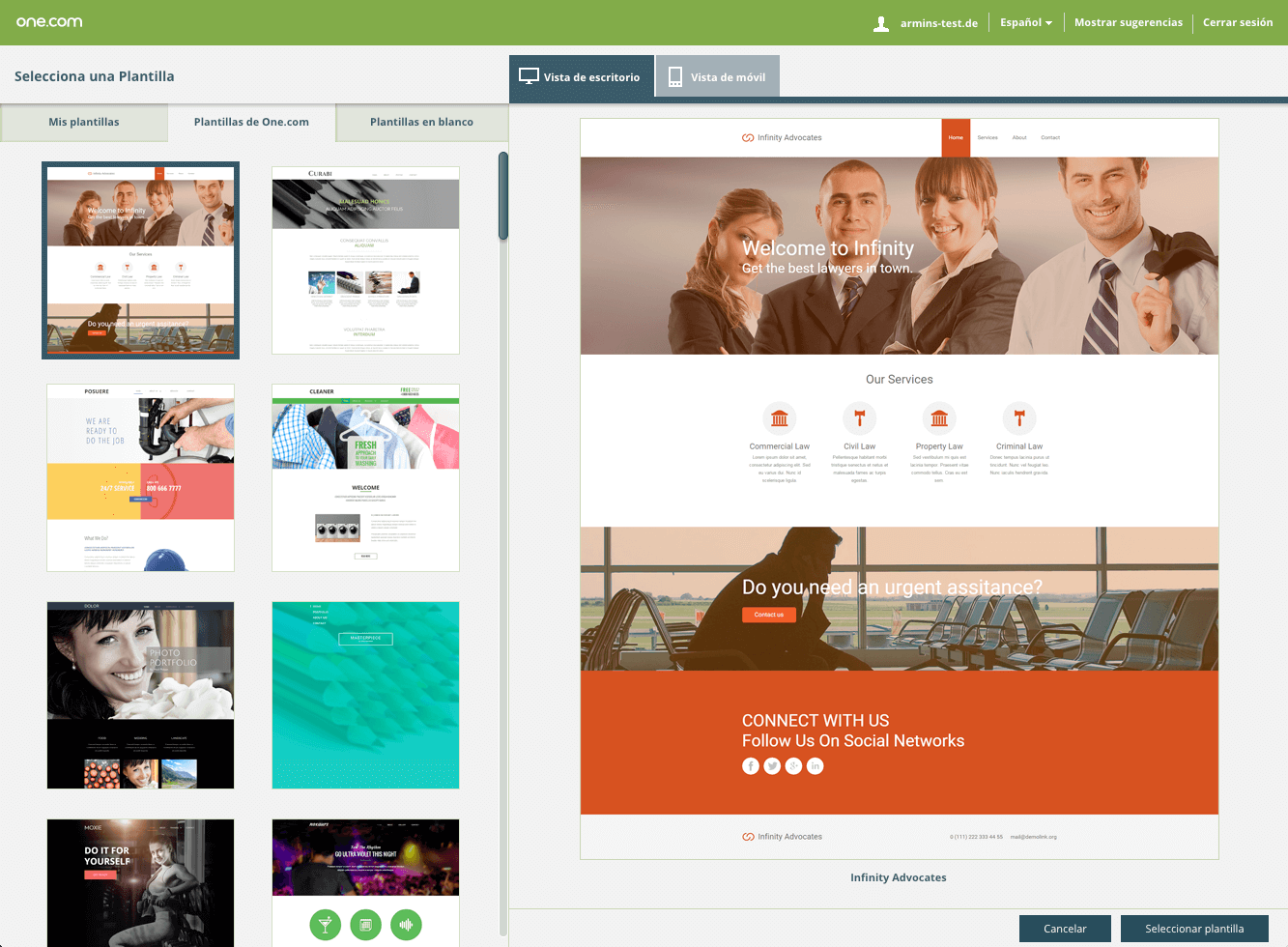The image size is (1288, 947).
Task: Click CONNECT WITH US heading
Action: [816, 721]
